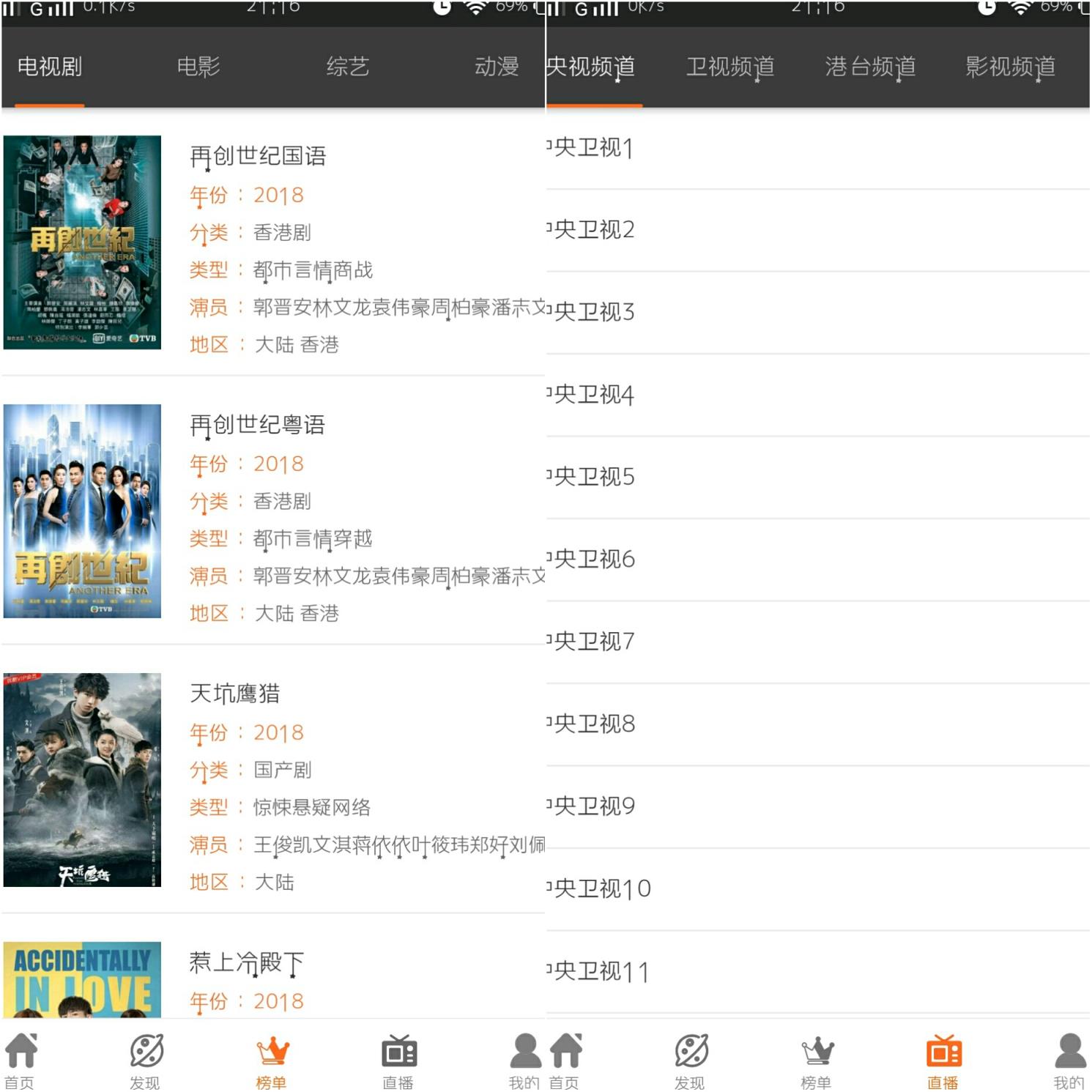Tap the 榜单 rankings crown icon
The image size is (1092, 1092).
click(272, 1057)
